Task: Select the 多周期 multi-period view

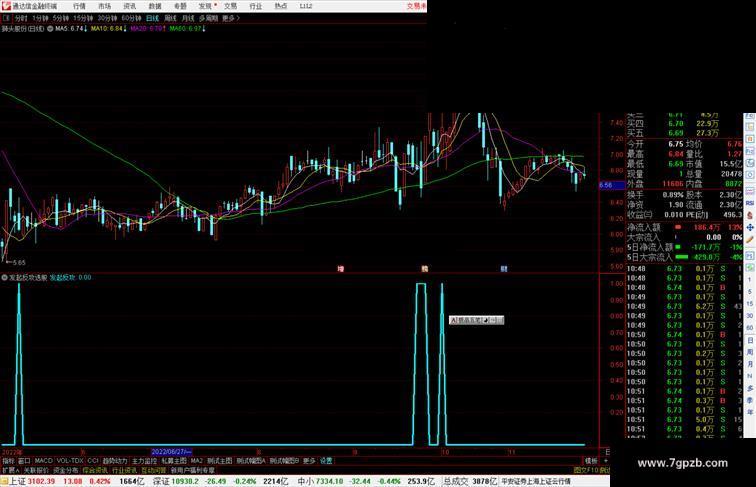Action: coord(208,18)
